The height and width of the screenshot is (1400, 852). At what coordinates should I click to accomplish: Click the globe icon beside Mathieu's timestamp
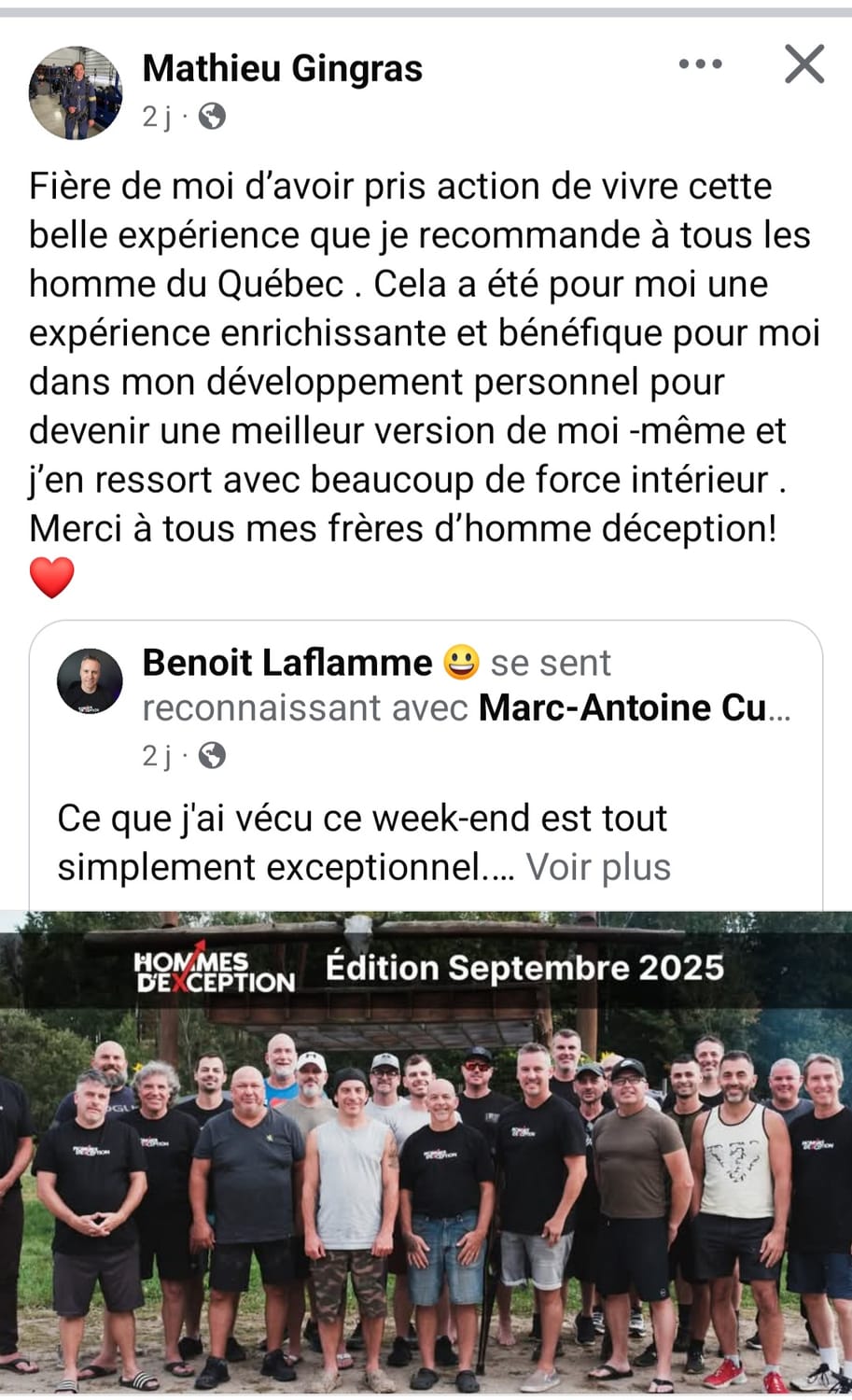pos(212,117)
